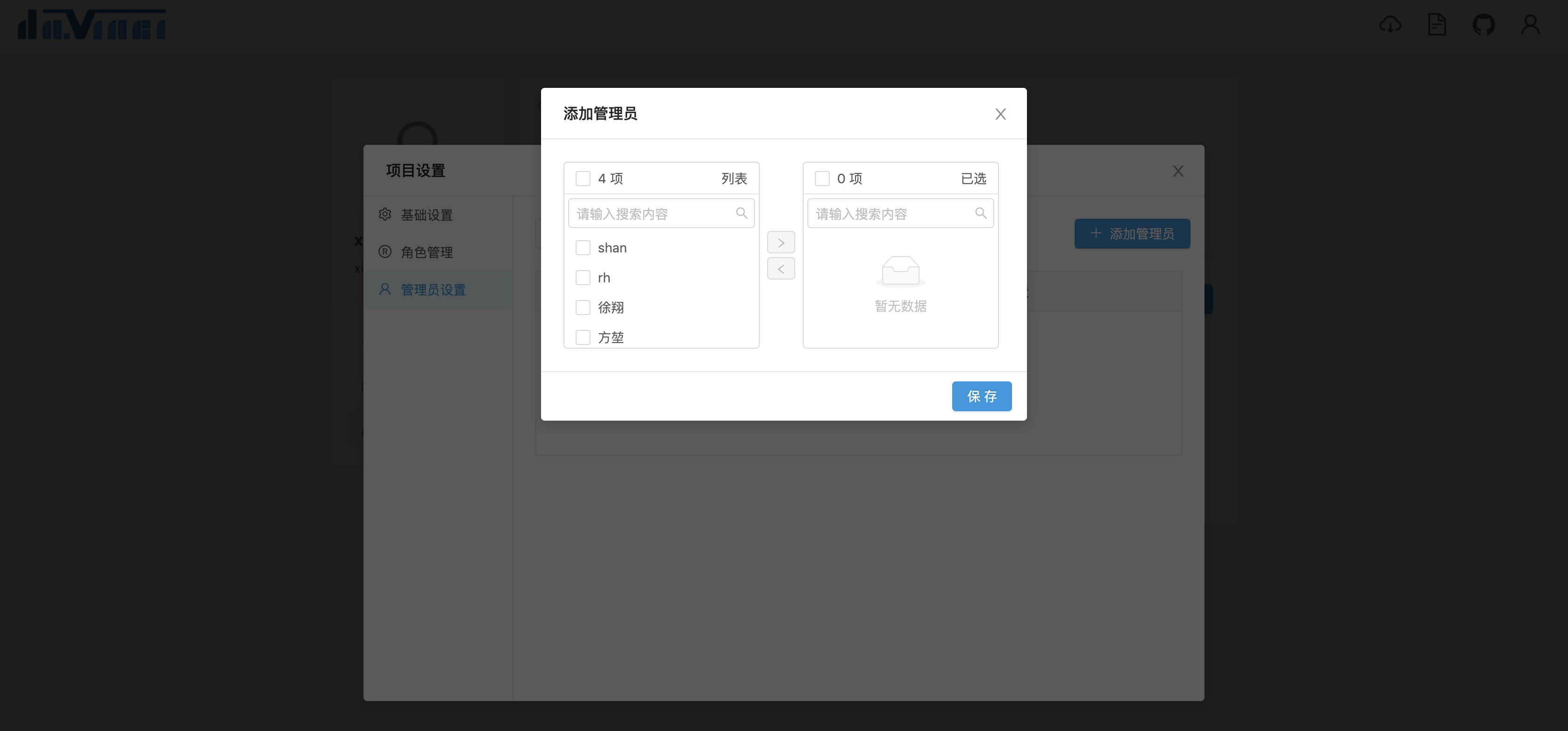Open the document icon in top bar
1568x731 pixels.
click(1437, 25)
